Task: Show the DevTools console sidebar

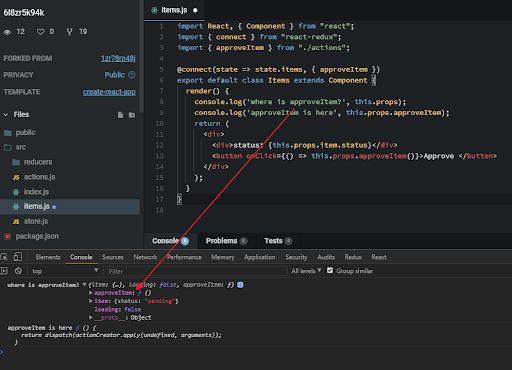Action: (x=4, y=271)
